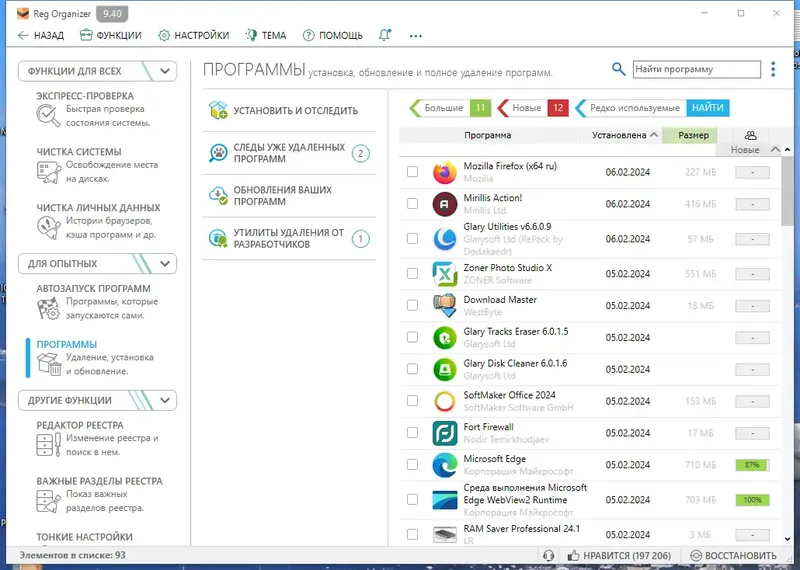Click the System cleanup (Чистка системы) icon

[48, 172]
